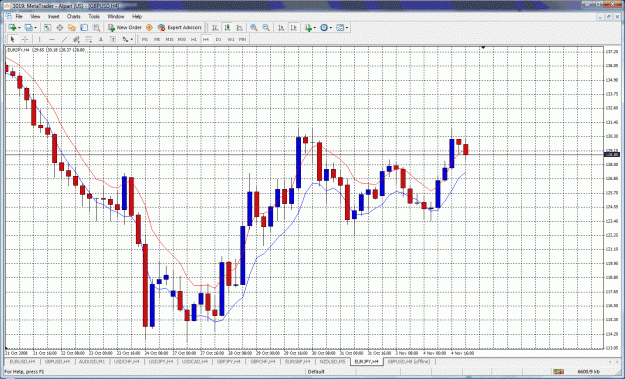
Task: Select the active H4 timeframe button
Action: click(x=206, y=39)
